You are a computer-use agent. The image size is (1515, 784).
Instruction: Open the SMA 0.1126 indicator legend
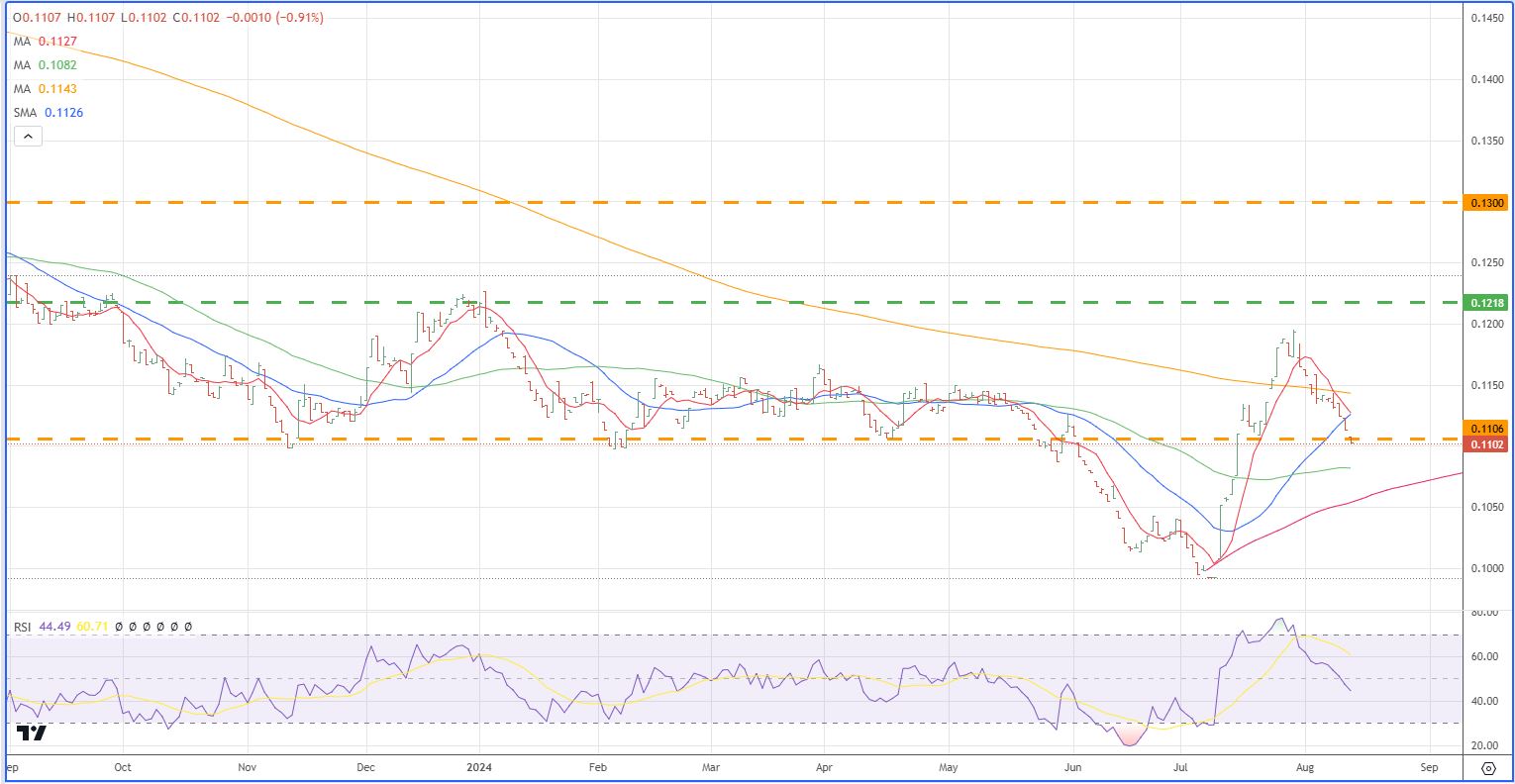[x=48, y=113]
